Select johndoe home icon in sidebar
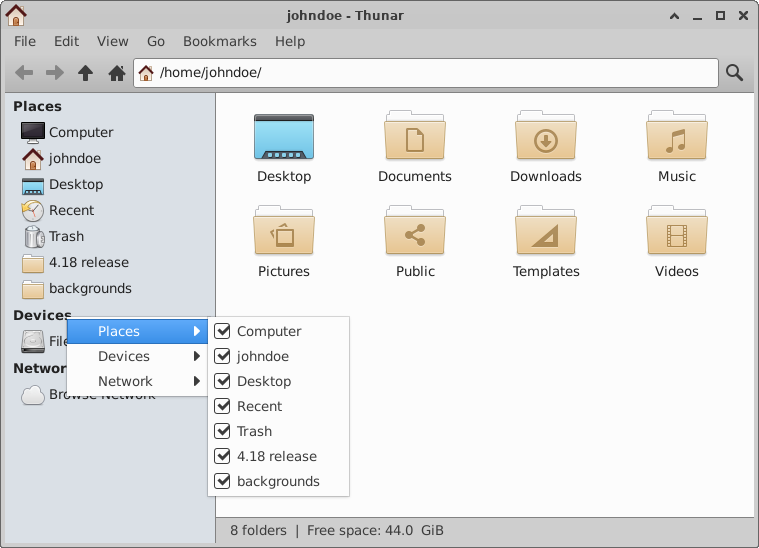 point(32,159)
